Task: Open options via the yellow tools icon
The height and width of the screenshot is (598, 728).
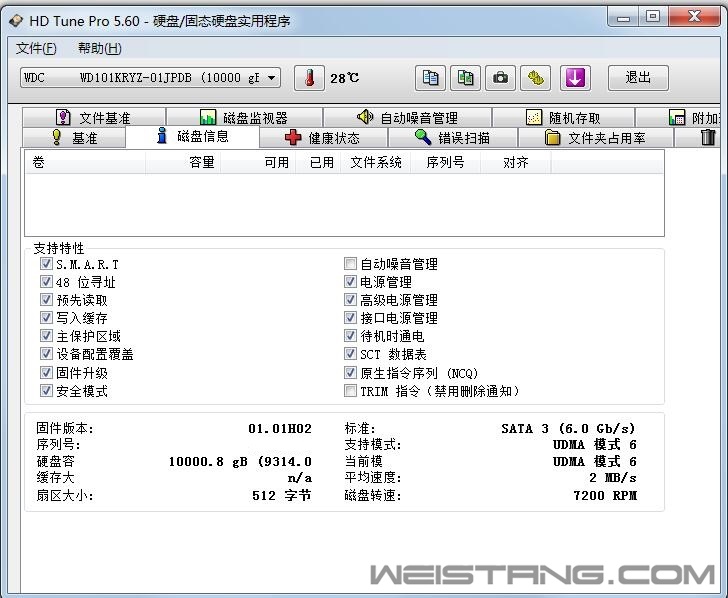Action: coord(535,78)
